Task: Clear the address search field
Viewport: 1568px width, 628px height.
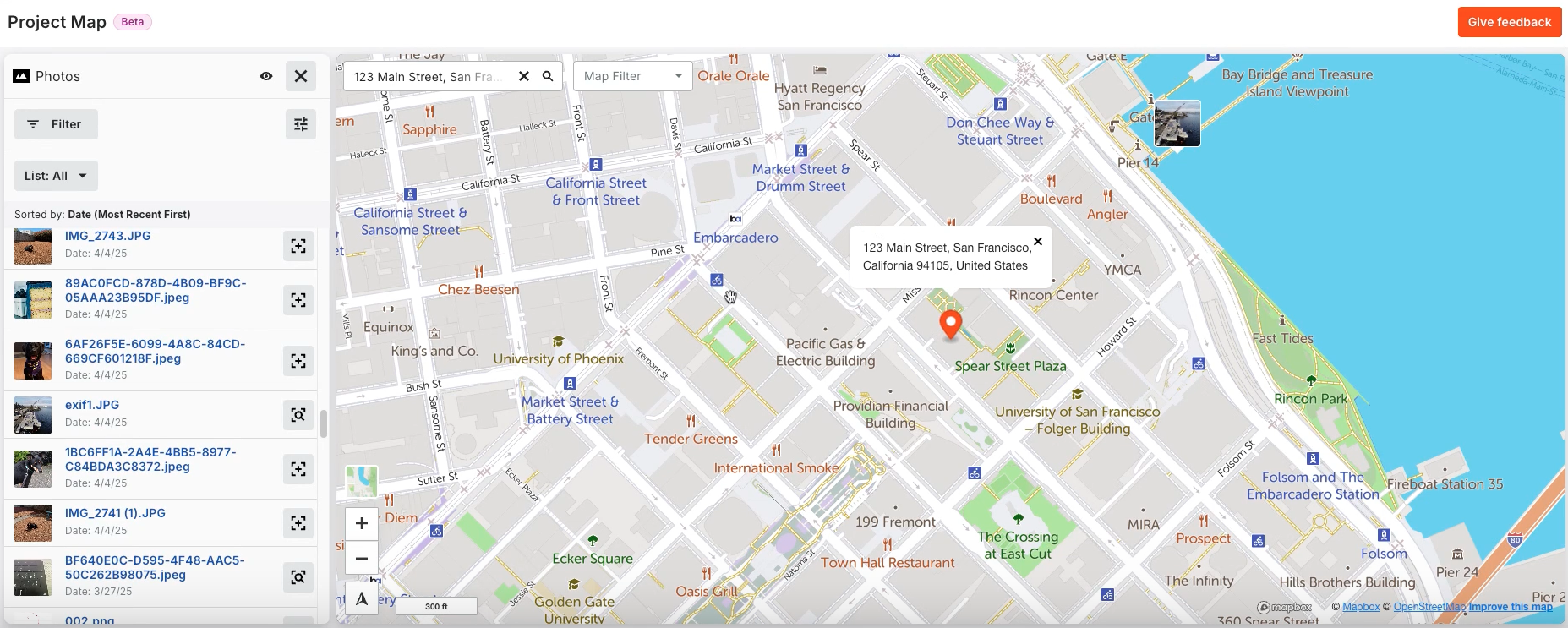Action: pos(524,76)
